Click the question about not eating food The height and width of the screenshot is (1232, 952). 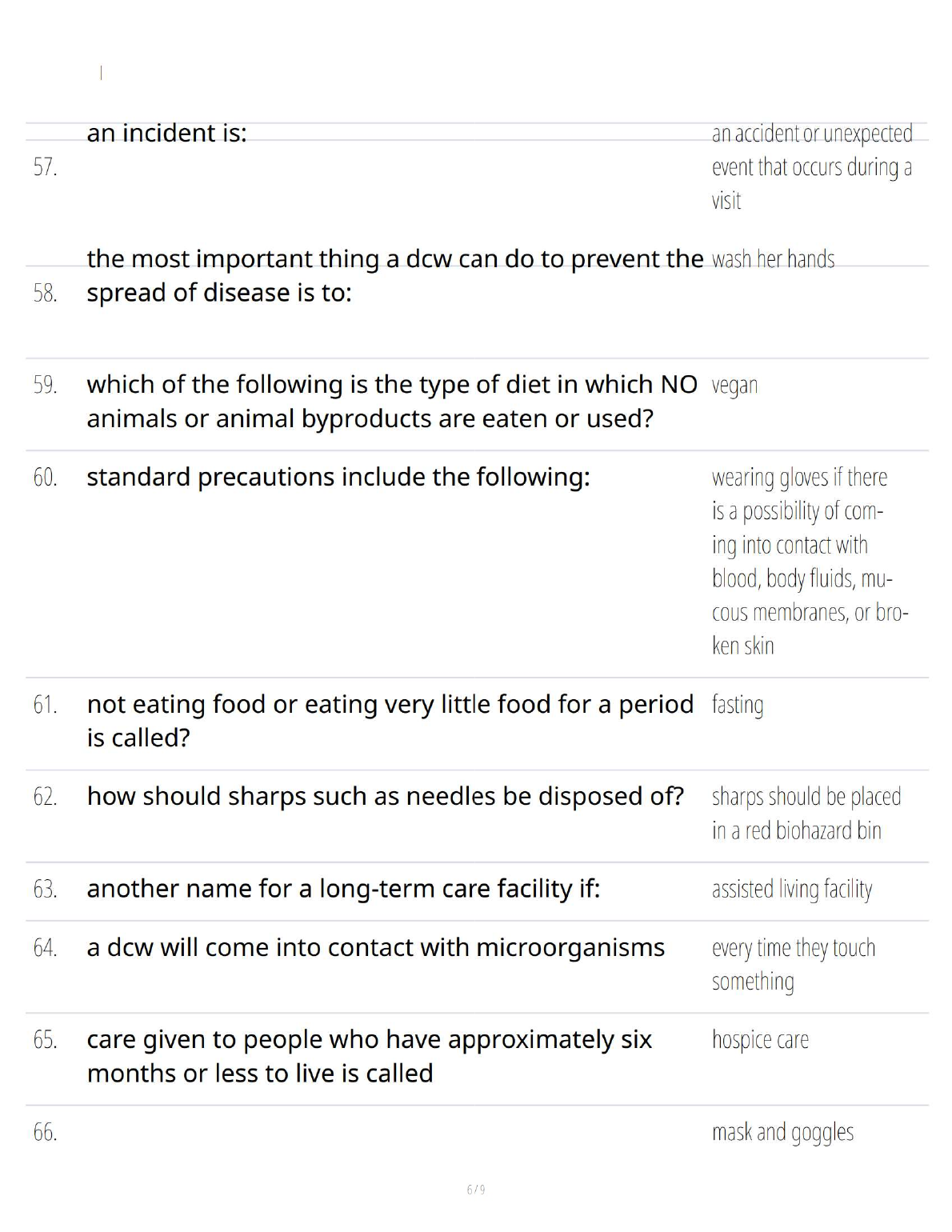390,720
